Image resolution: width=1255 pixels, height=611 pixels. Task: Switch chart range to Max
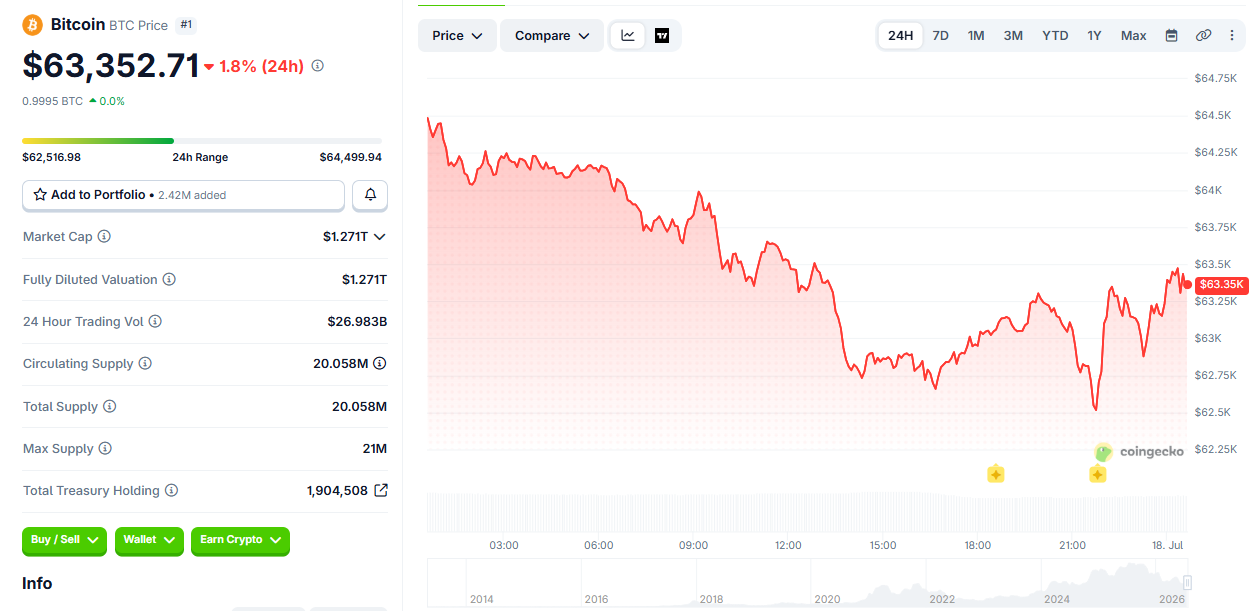coord(1133,36)
